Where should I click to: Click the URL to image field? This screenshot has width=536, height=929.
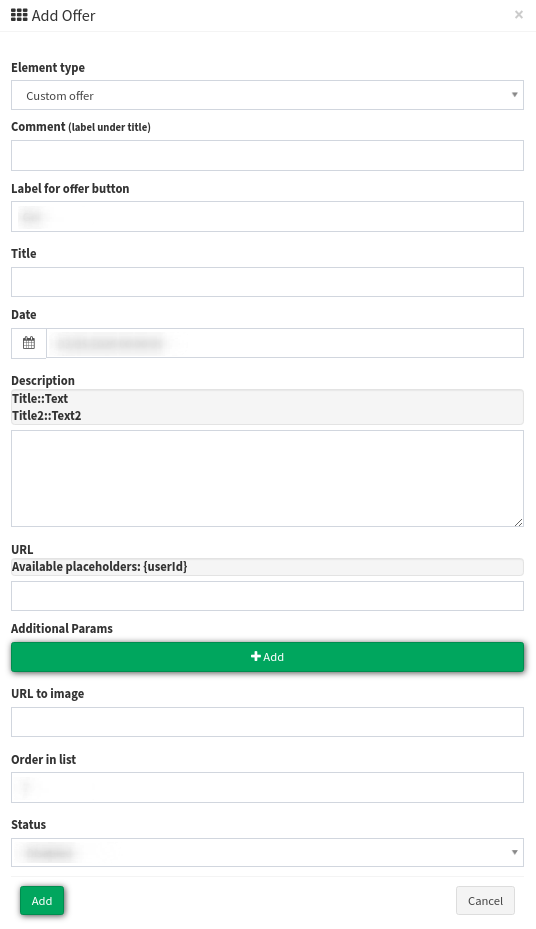(267, 722)
